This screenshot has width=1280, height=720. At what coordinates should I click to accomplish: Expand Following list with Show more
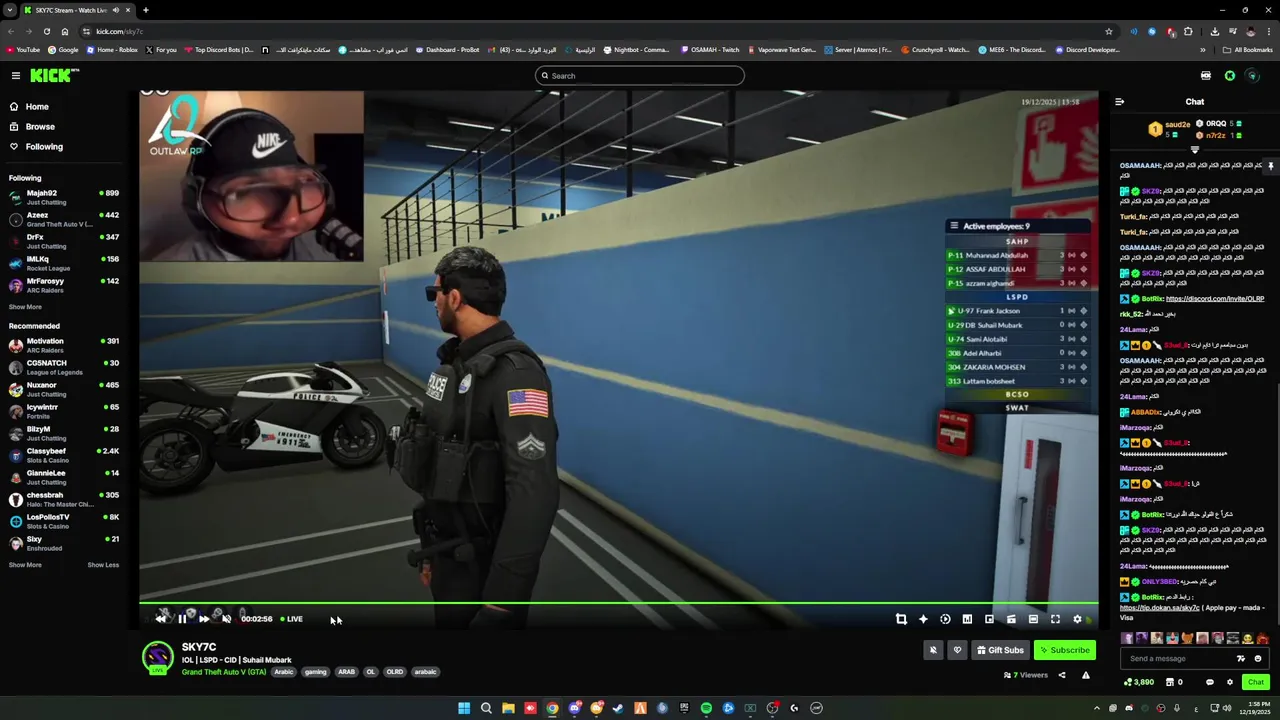click(x=25, y=307)
